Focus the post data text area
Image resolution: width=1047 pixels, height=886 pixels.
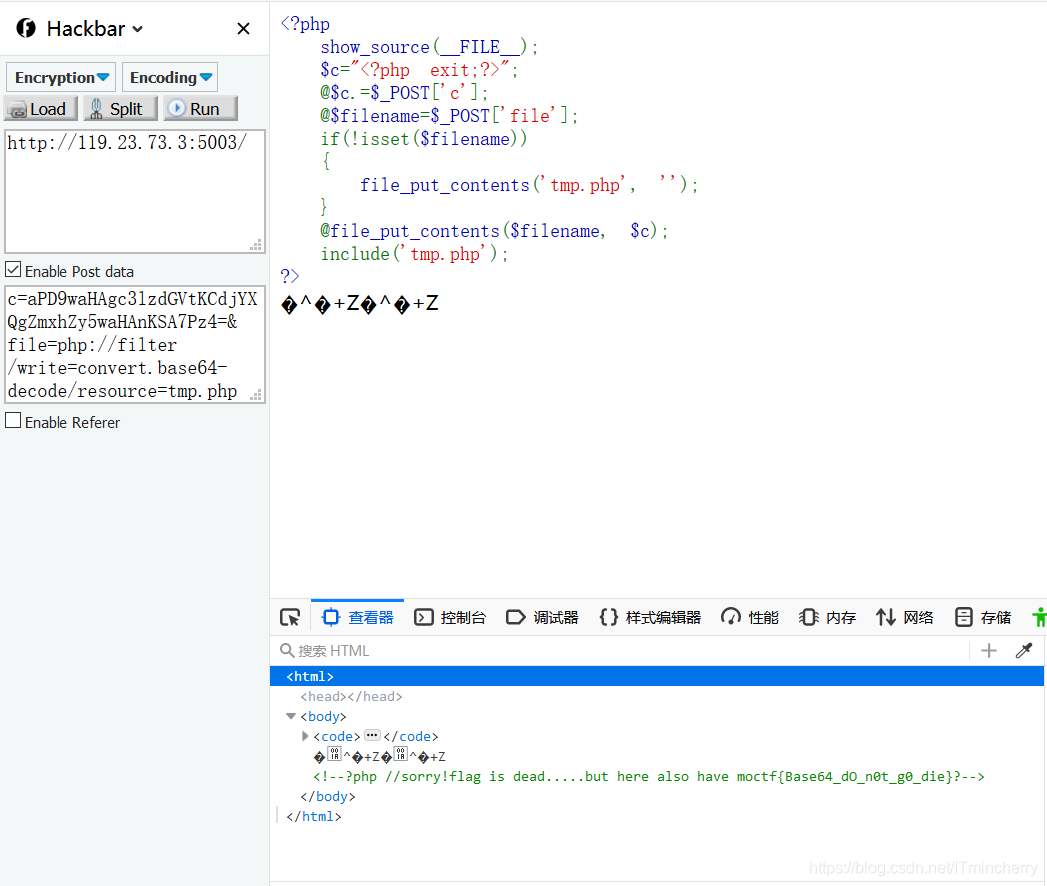tap(135, 345)
